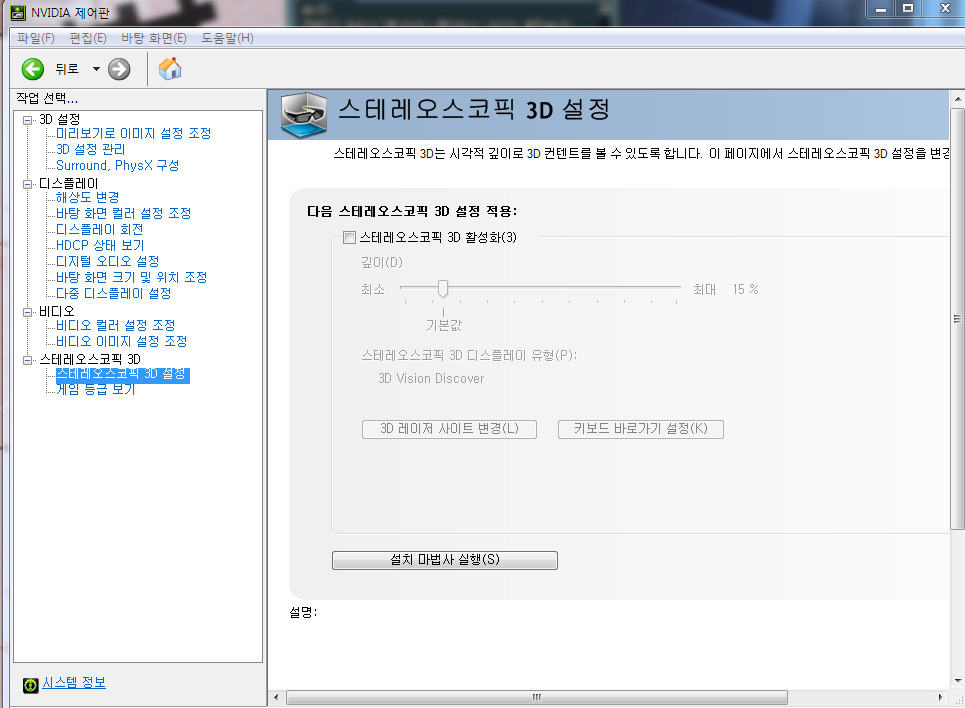Open the 도움말(H) menu
The image size is (965, 708).
pos(227,38)
